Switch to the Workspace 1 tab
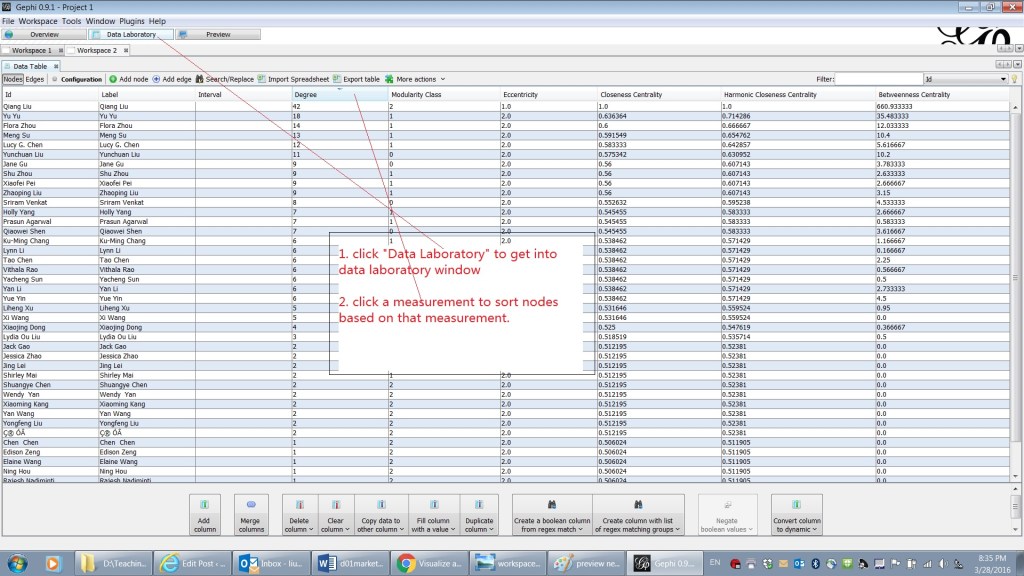1024x576 pixels. coord(31,50)
